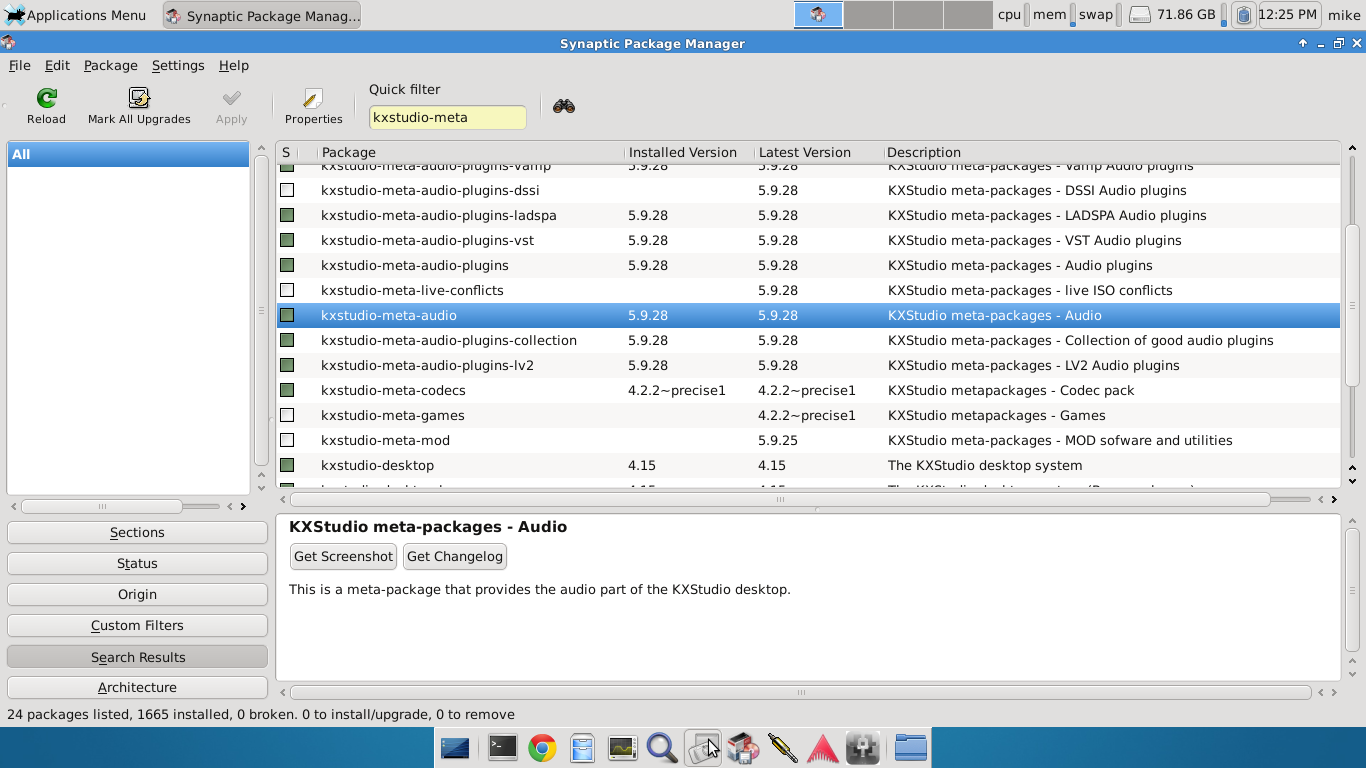
Task: Open Custom Filters view
Action: pos(137,626)
